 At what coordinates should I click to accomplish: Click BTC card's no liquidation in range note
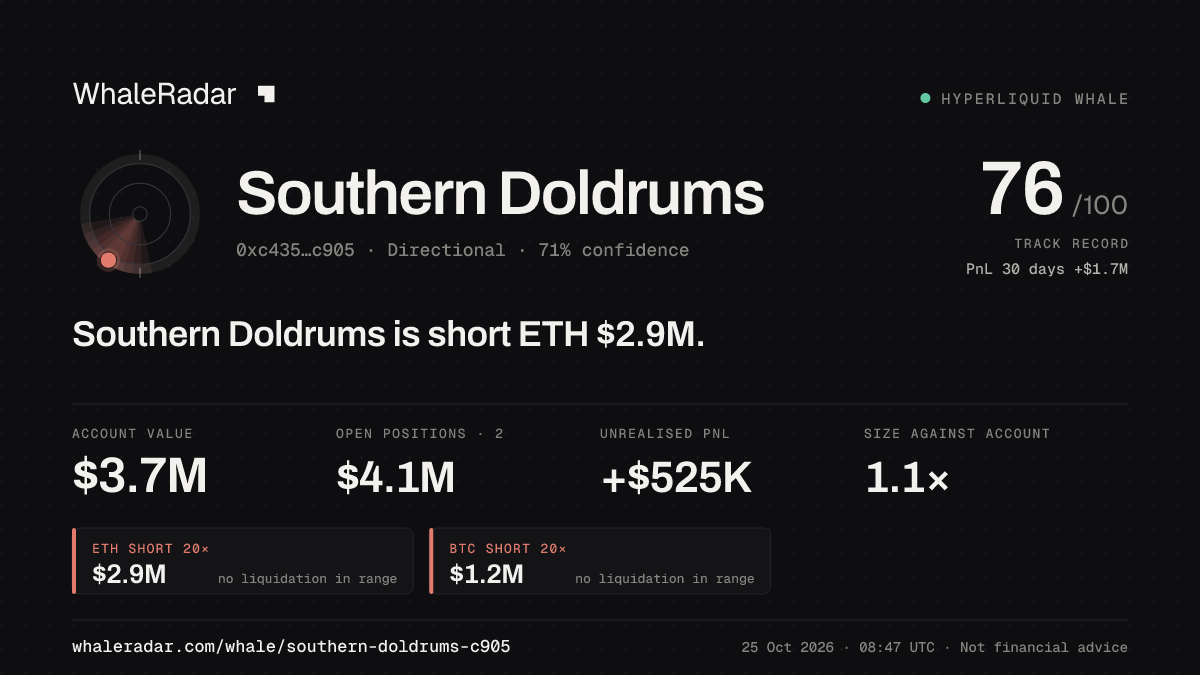(x=664, y=578)
